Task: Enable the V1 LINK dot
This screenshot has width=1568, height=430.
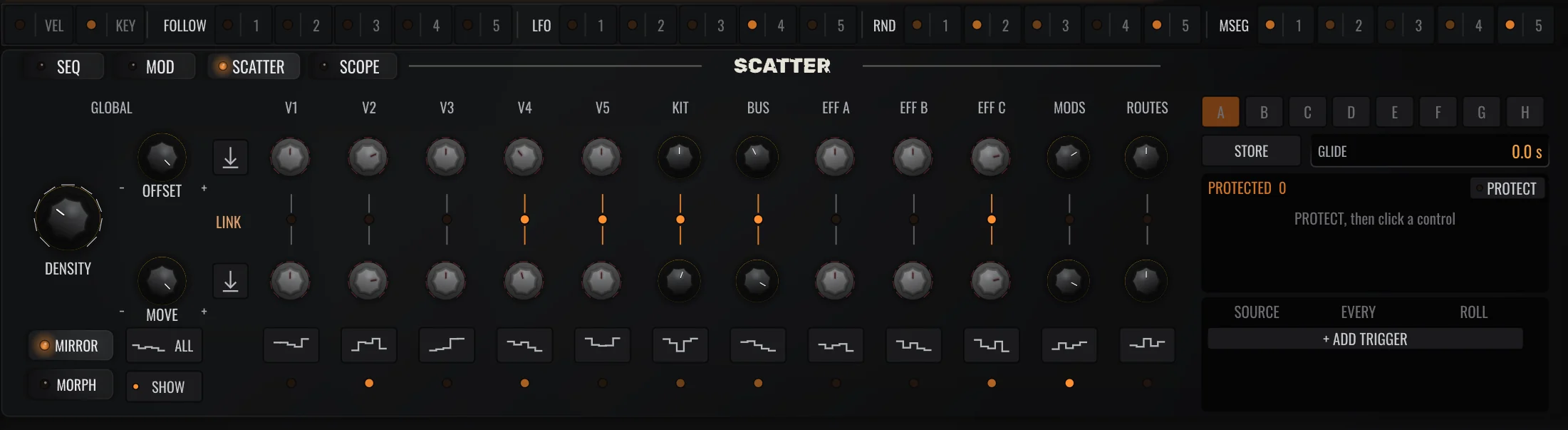Action: click(291, 220)
